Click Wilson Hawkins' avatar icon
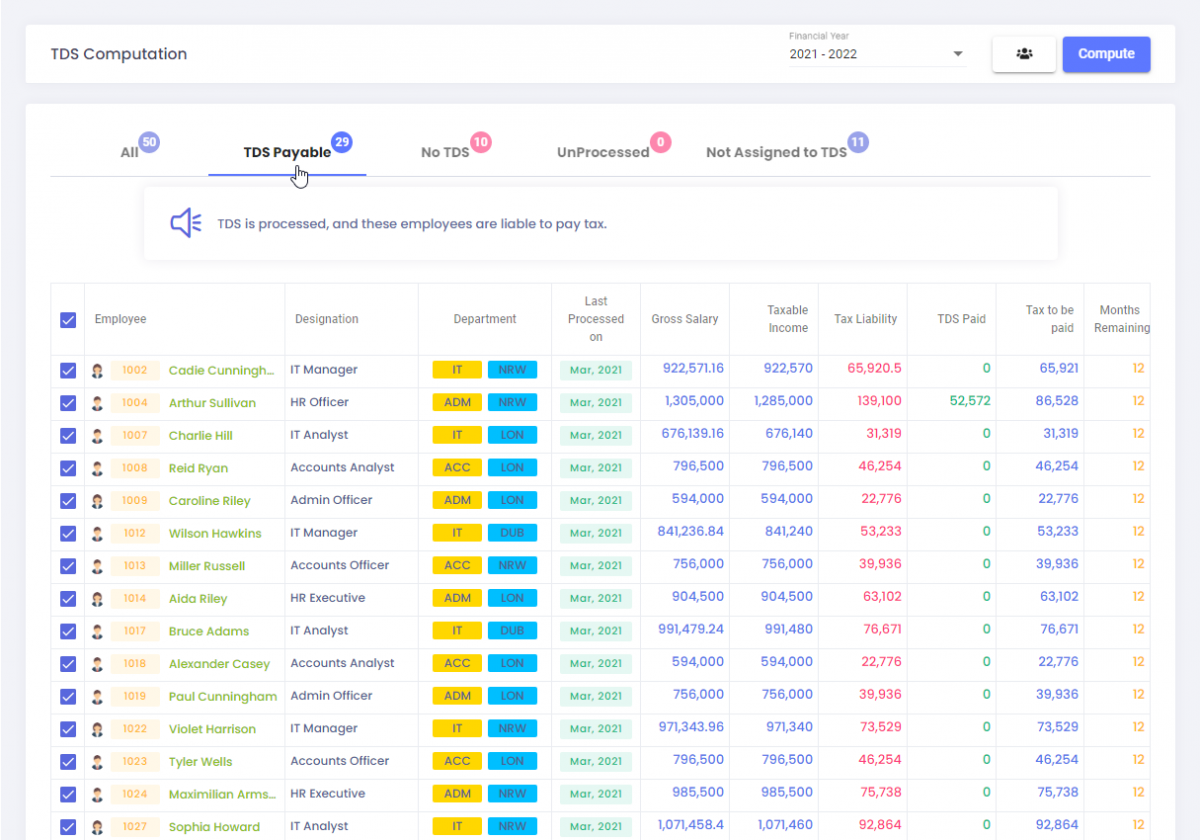The image size is (1200, 840). pos(97,534)
